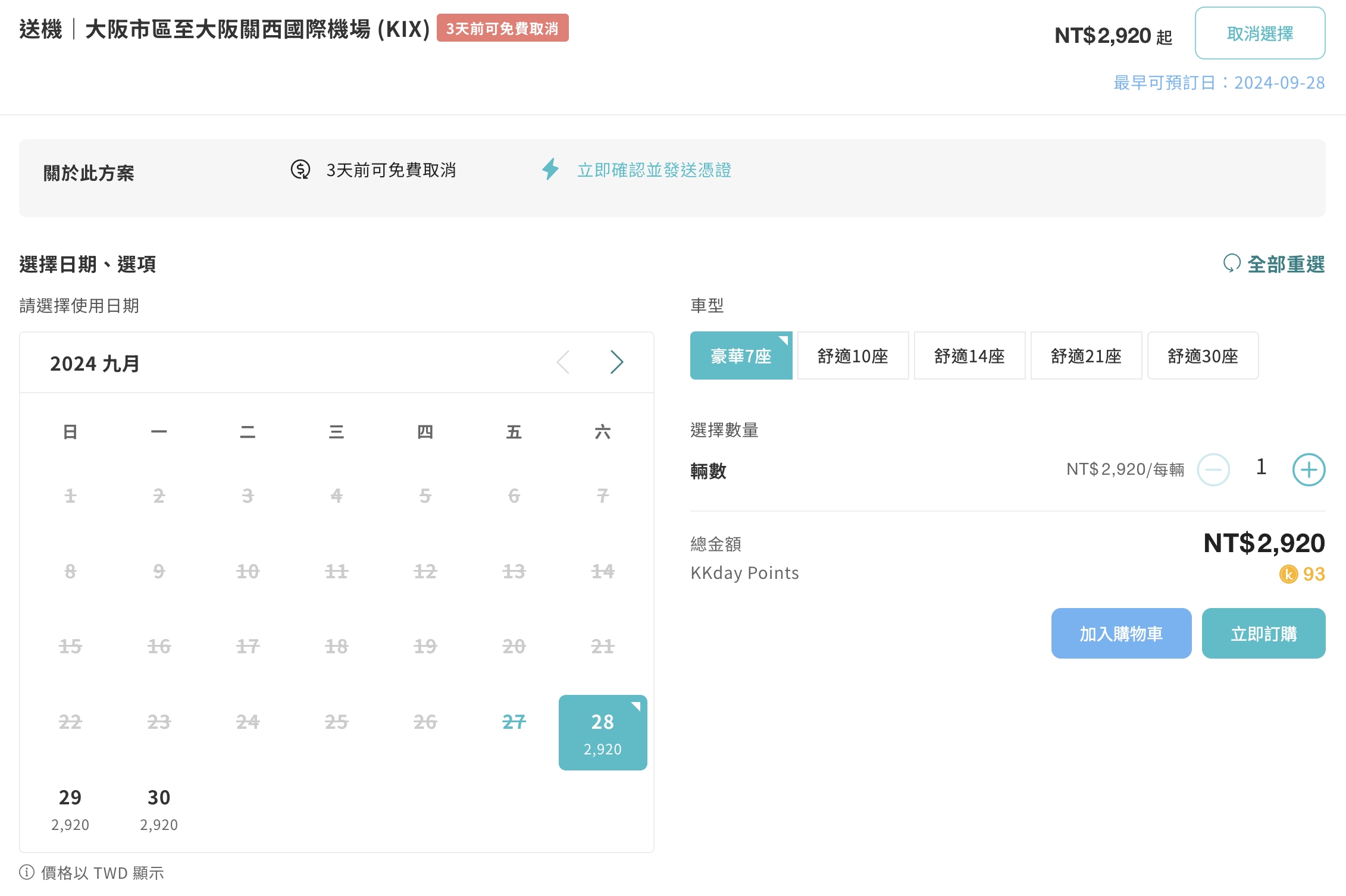Select 舒適21座 car type
The height and width of the screenshot is (896, 1346).
[x=1086, y=355]
